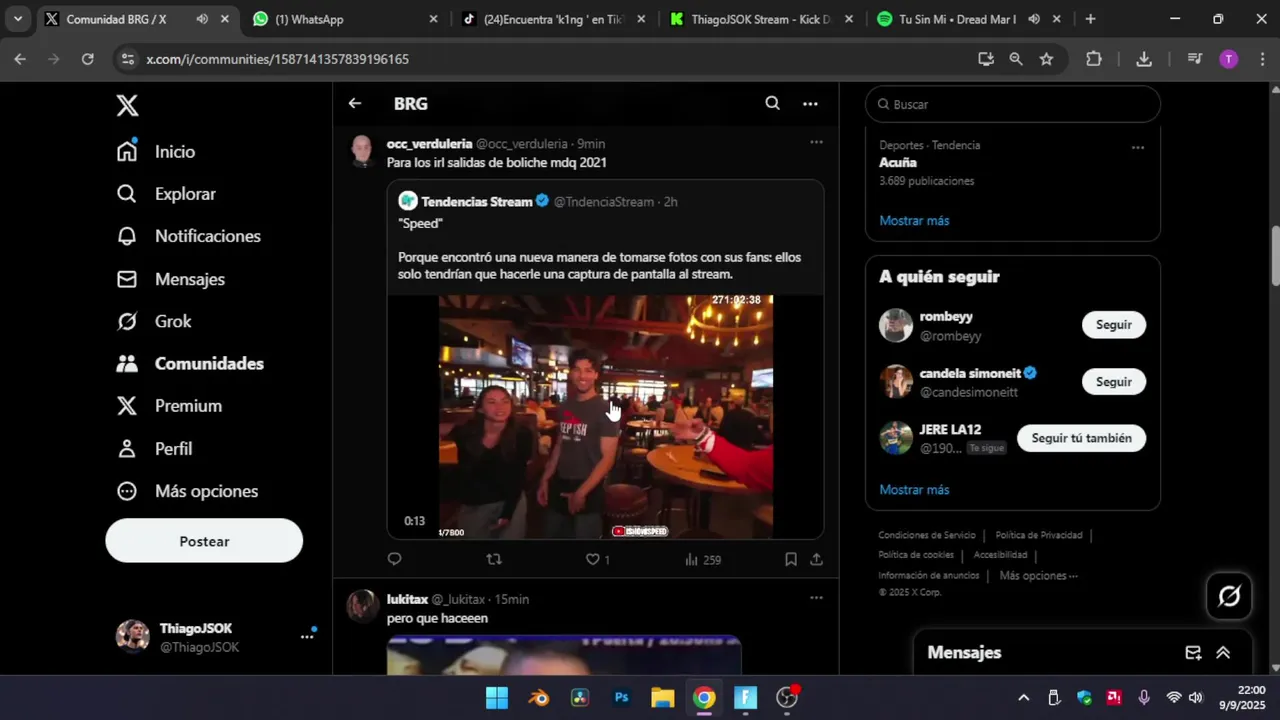This screenshot has width=1280, height=720.
Task: Open the tab search dropdown
Action: point(17,19)
